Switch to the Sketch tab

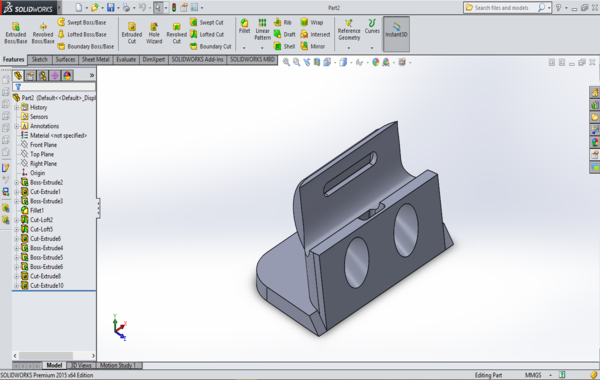tap(40, 60)
